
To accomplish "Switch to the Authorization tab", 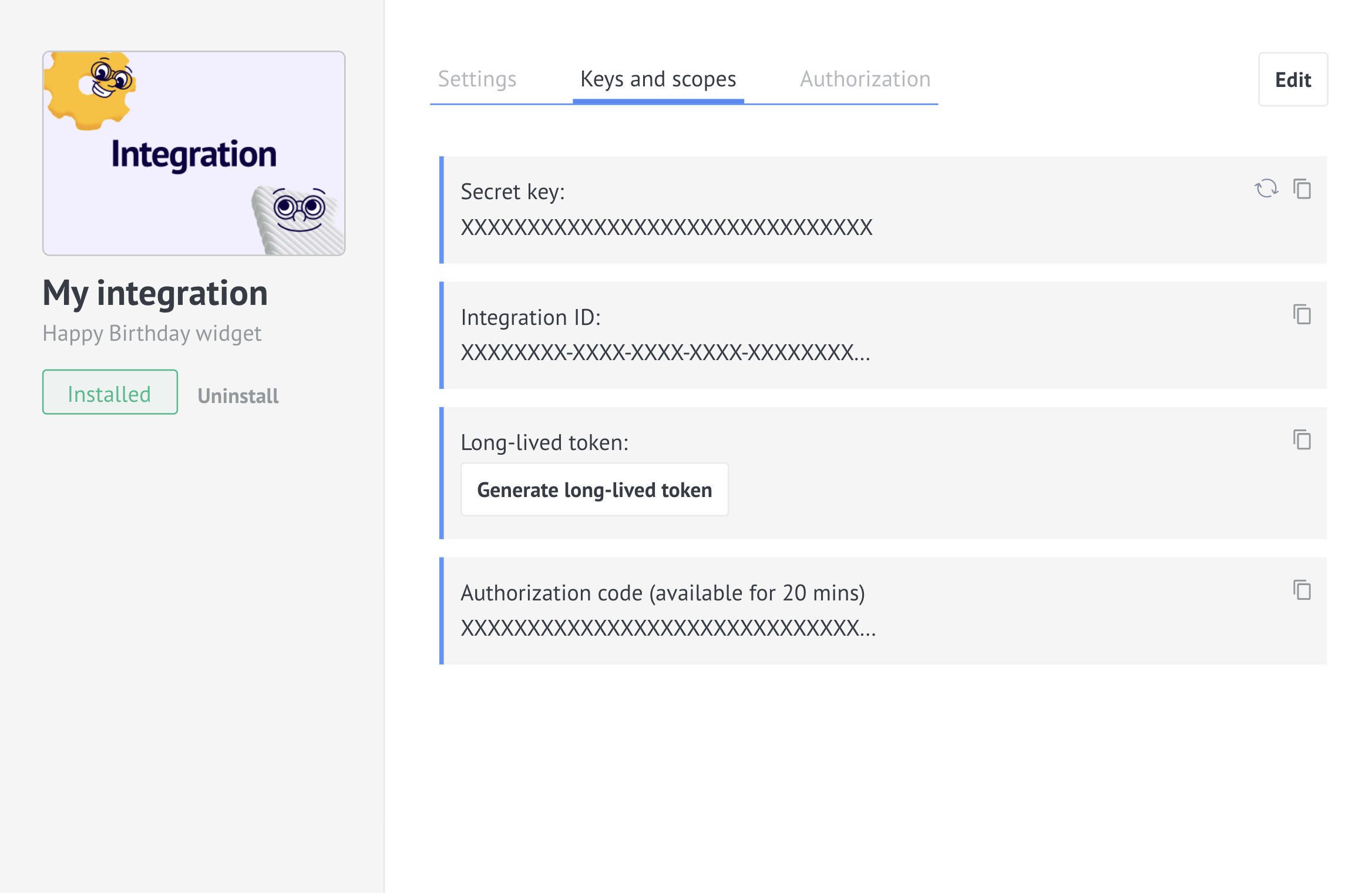I will pos(864,79).
